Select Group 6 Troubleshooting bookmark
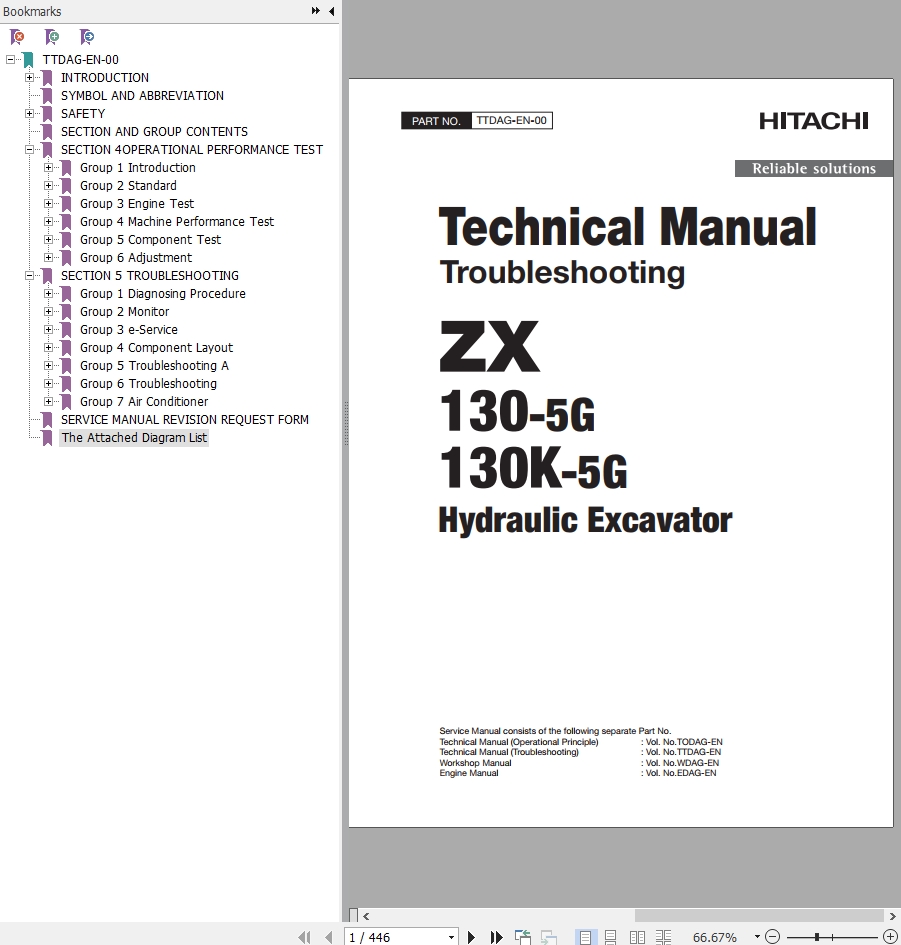Screen dimensions: 901x945 (x=148, y=383)
